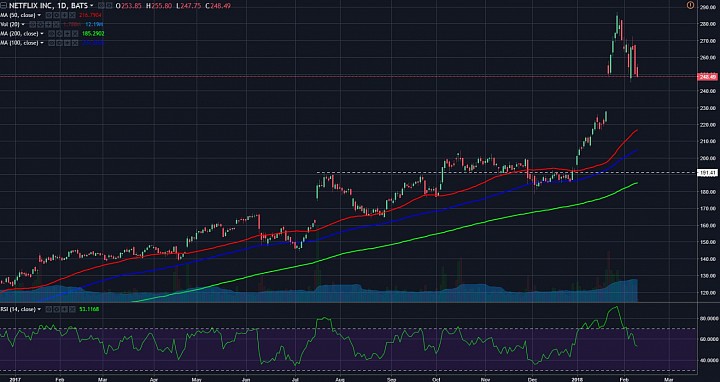Viewport: 720px width, 382px height.
Task: Click the orange alert icon at top right
Action: 690,5
